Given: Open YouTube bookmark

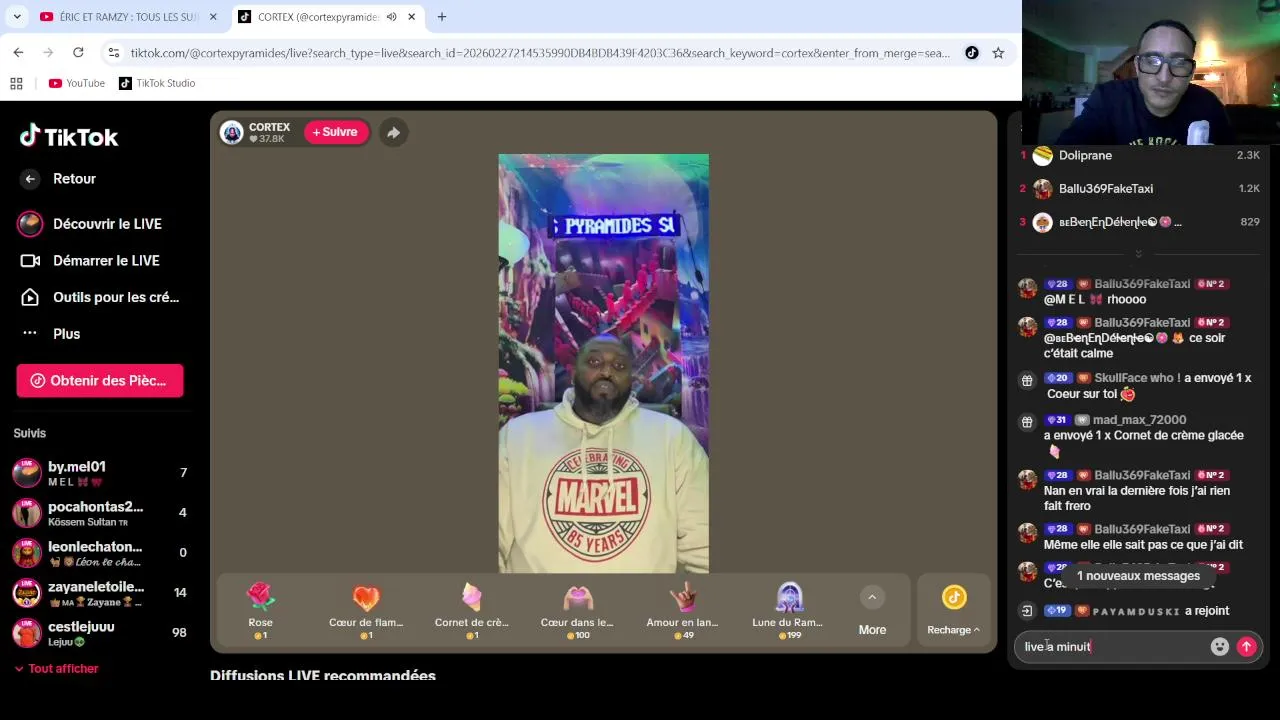Looking at the screenshot, I should [77, 83].
